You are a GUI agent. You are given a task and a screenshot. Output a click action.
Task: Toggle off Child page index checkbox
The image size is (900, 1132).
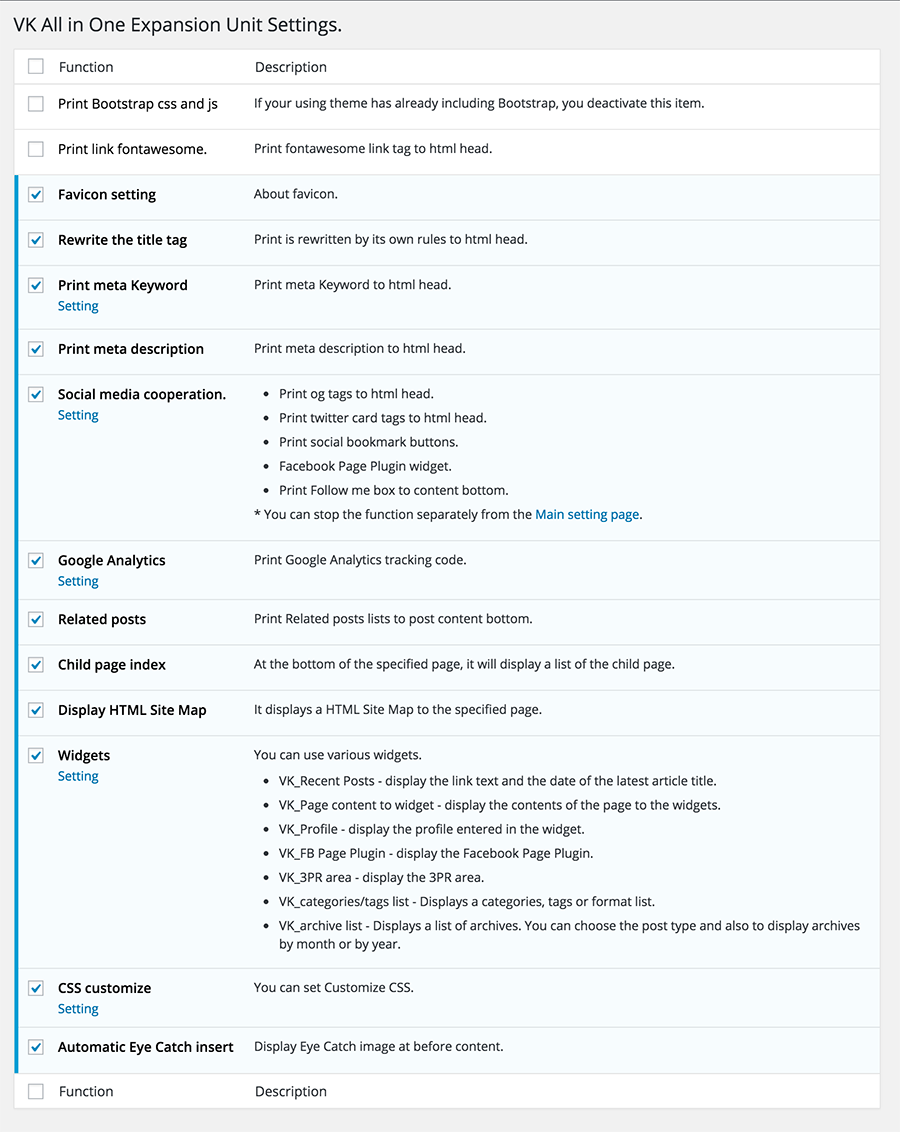pyautogui.click(x=36, y=665)
